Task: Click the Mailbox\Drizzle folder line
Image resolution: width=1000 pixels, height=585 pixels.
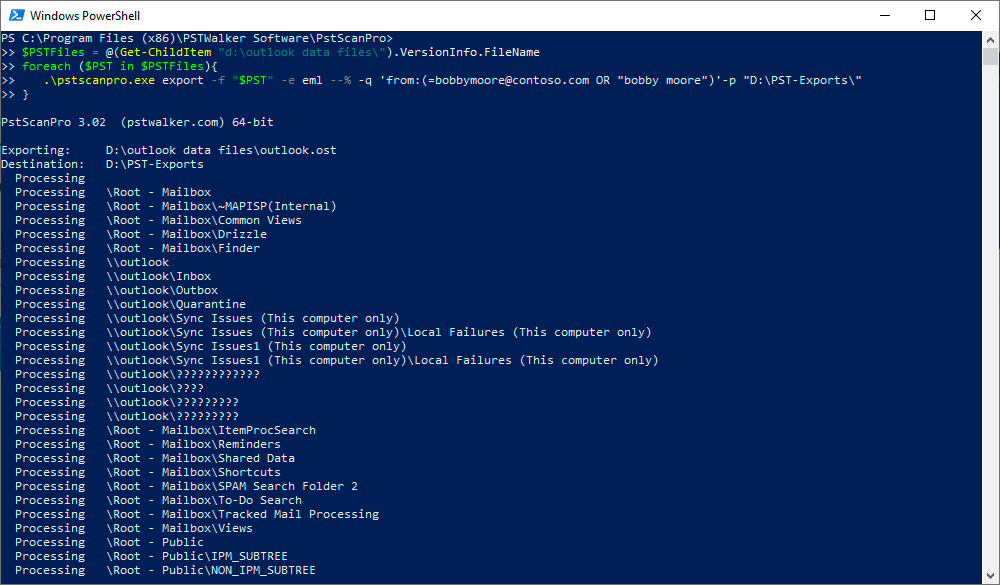Action: pos(187,234)
